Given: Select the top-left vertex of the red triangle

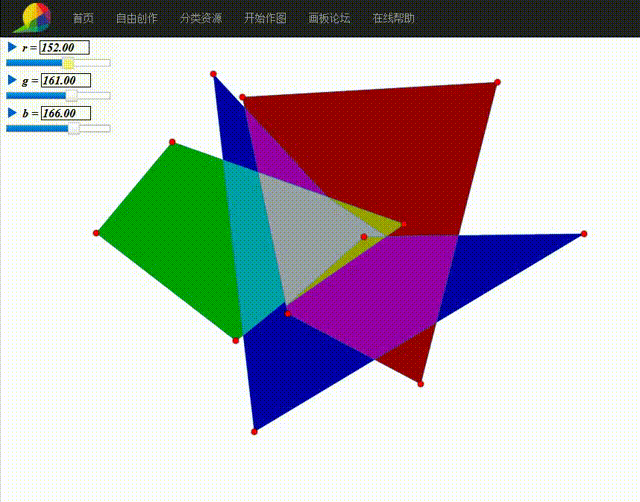Looking at the screenshot, I should click(x=242, y=97).
